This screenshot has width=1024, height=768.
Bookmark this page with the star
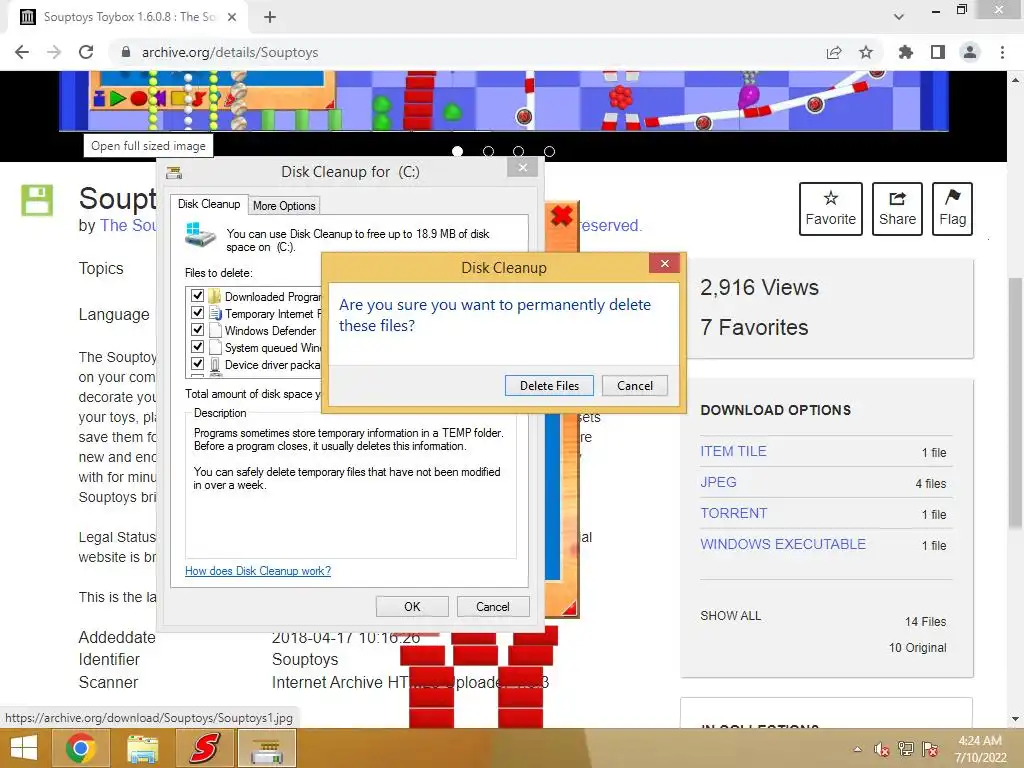(x=866, y=52)
